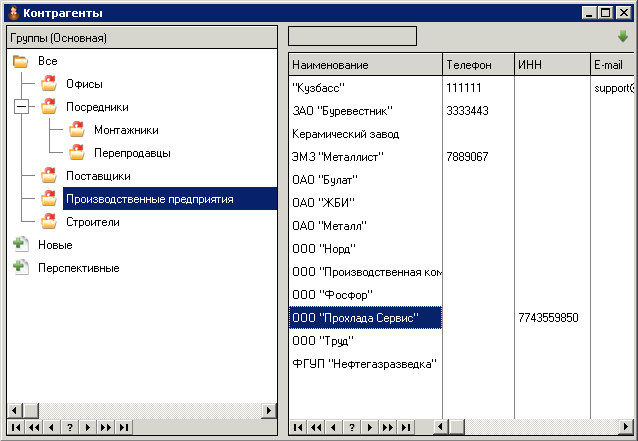Click the Новые group plus icon
Image resolution: width=638 pixels, height=441 pixels.
21,244
